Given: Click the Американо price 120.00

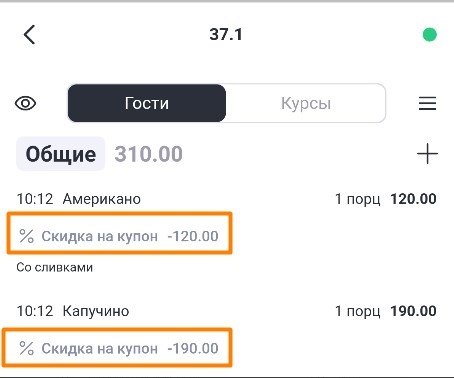Looking at the screenshot, I should [413, 199].
